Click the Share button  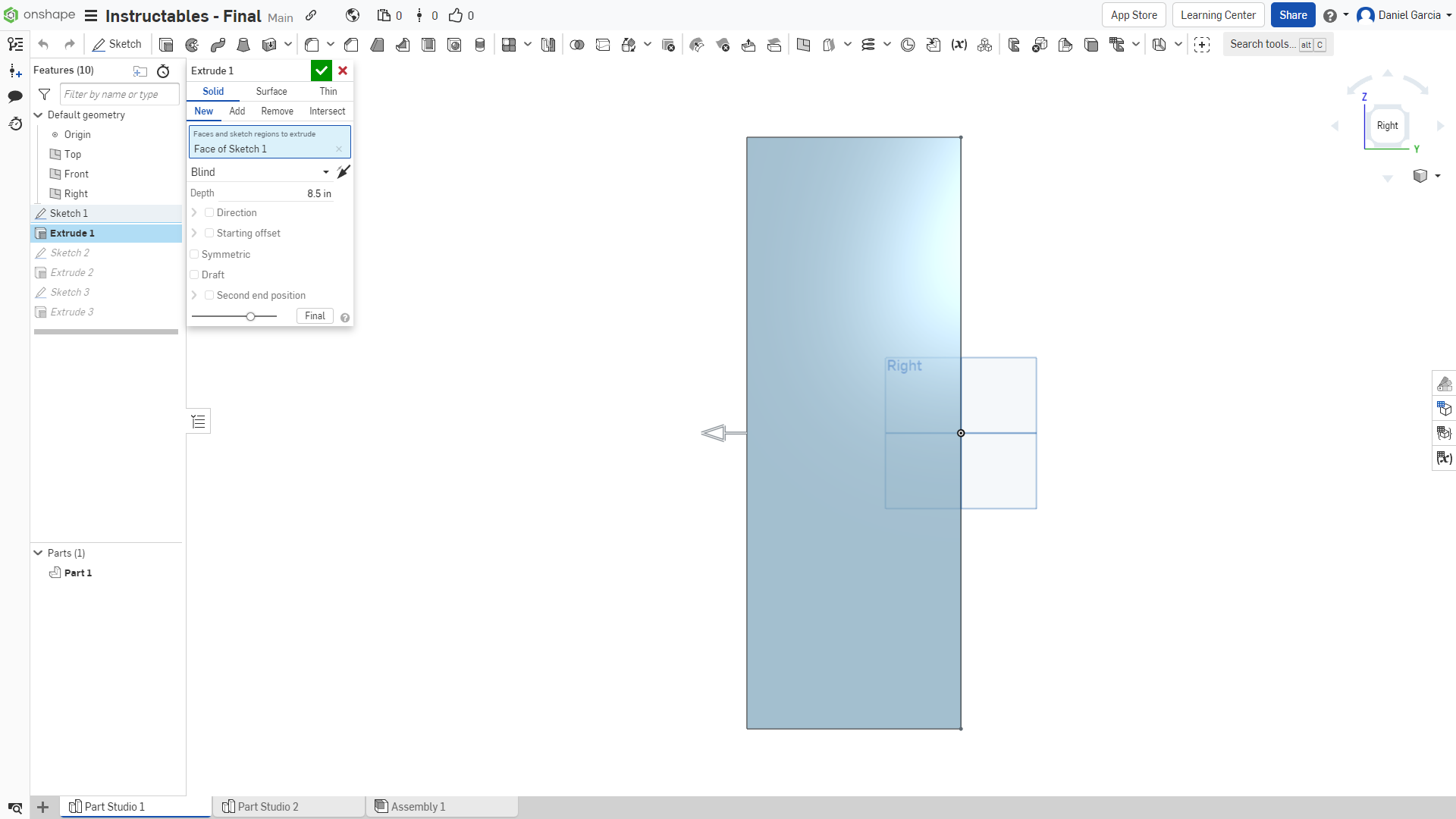pos(1292,15)
